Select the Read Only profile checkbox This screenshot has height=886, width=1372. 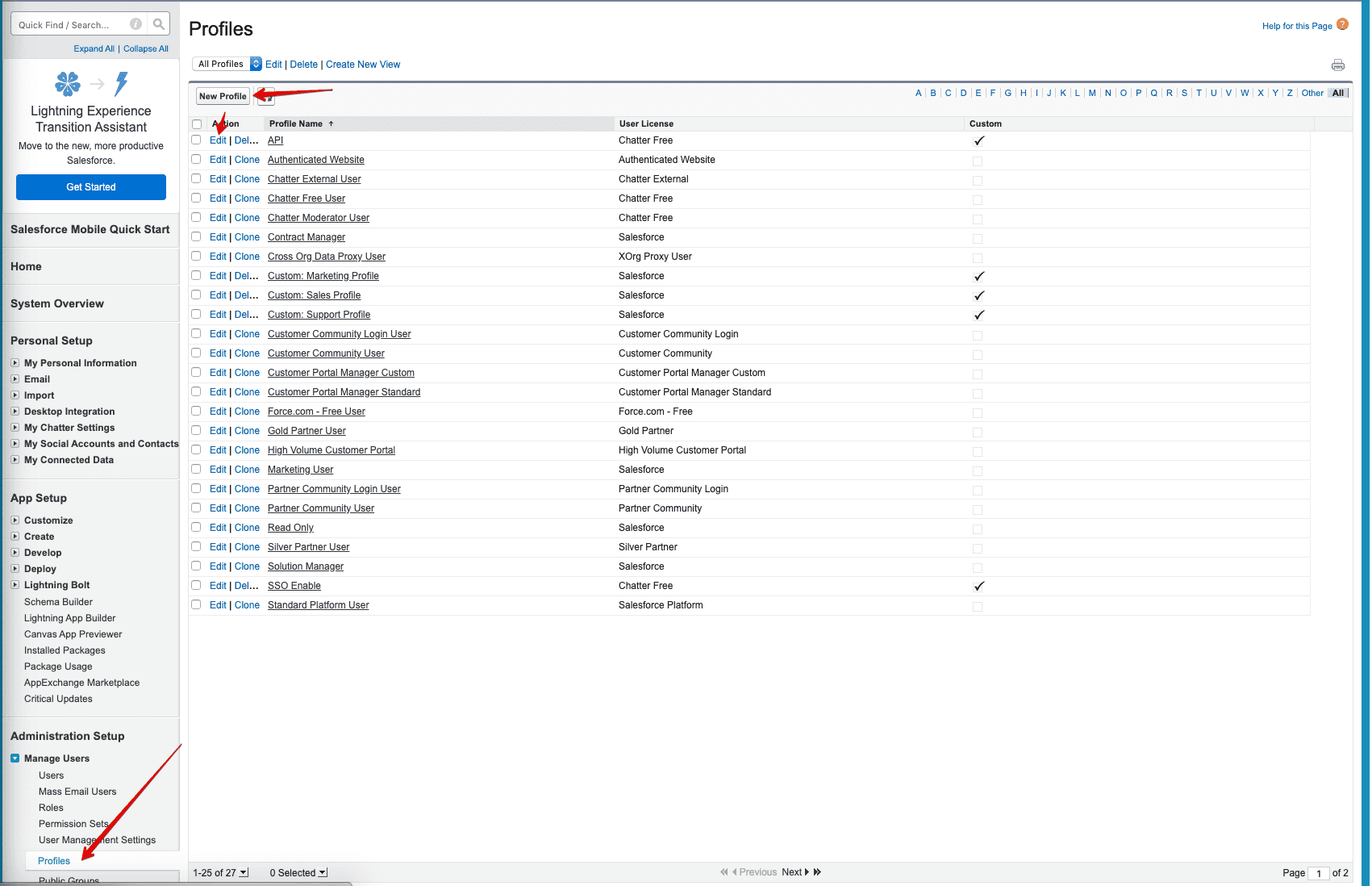pyautogui.click(x=196, y=528)
